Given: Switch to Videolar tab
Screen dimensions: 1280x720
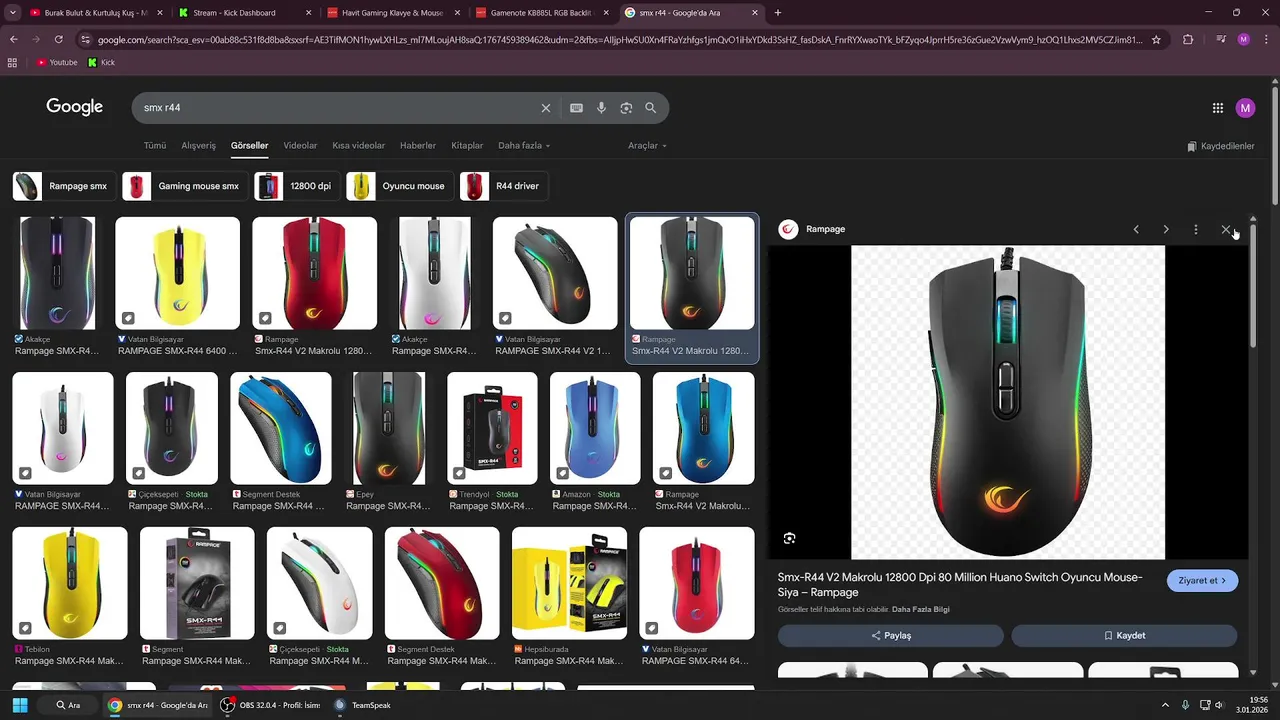Looking at the screenshot, I should pos(300,146).
